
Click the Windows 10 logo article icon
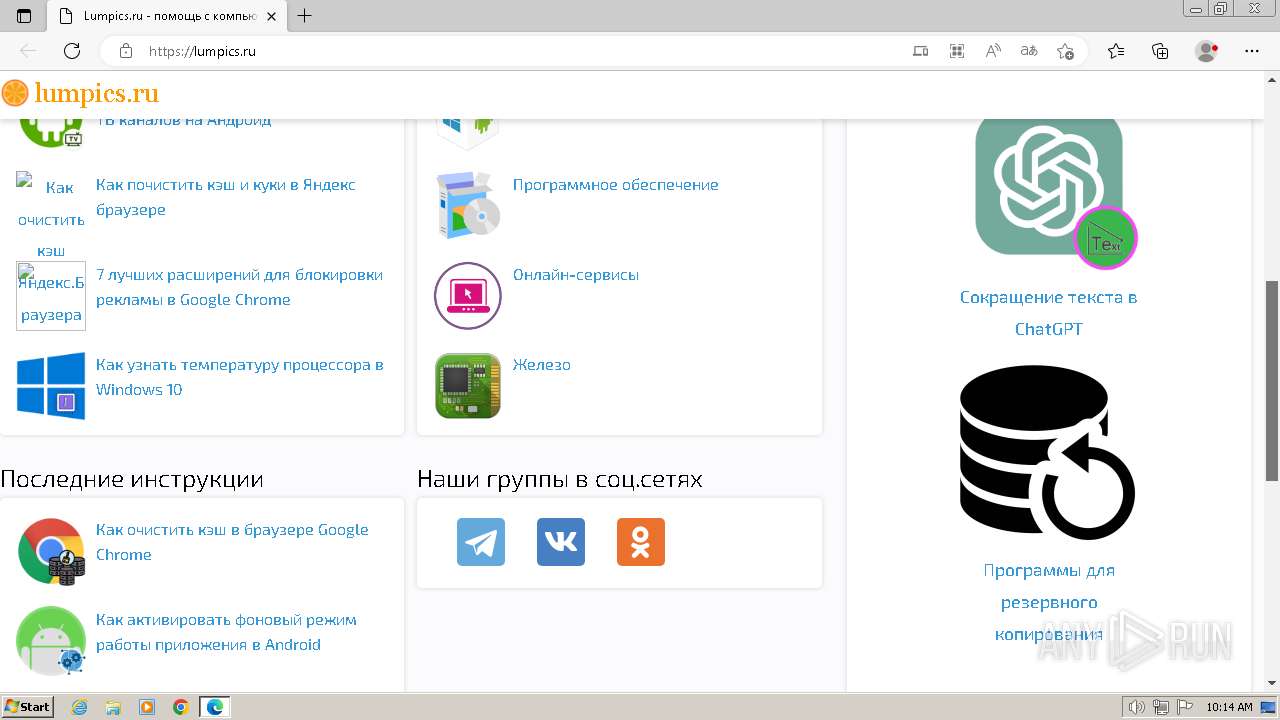(x=51, y=384)
